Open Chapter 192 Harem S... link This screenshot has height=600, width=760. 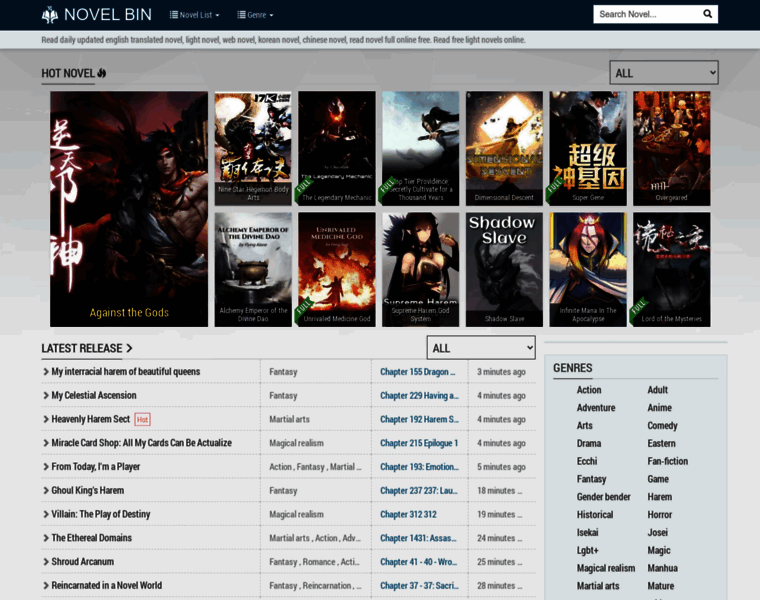coord(419,419)
